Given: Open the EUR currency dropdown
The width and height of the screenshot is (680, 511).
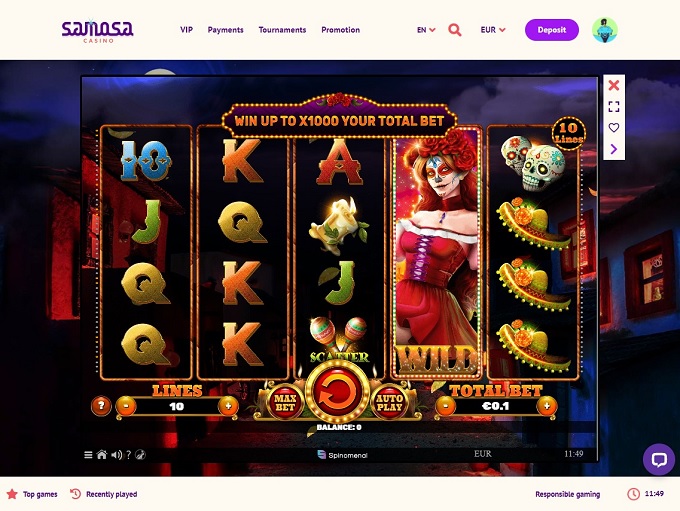Looking at the screenshot, I should click(x=493, y=30).
